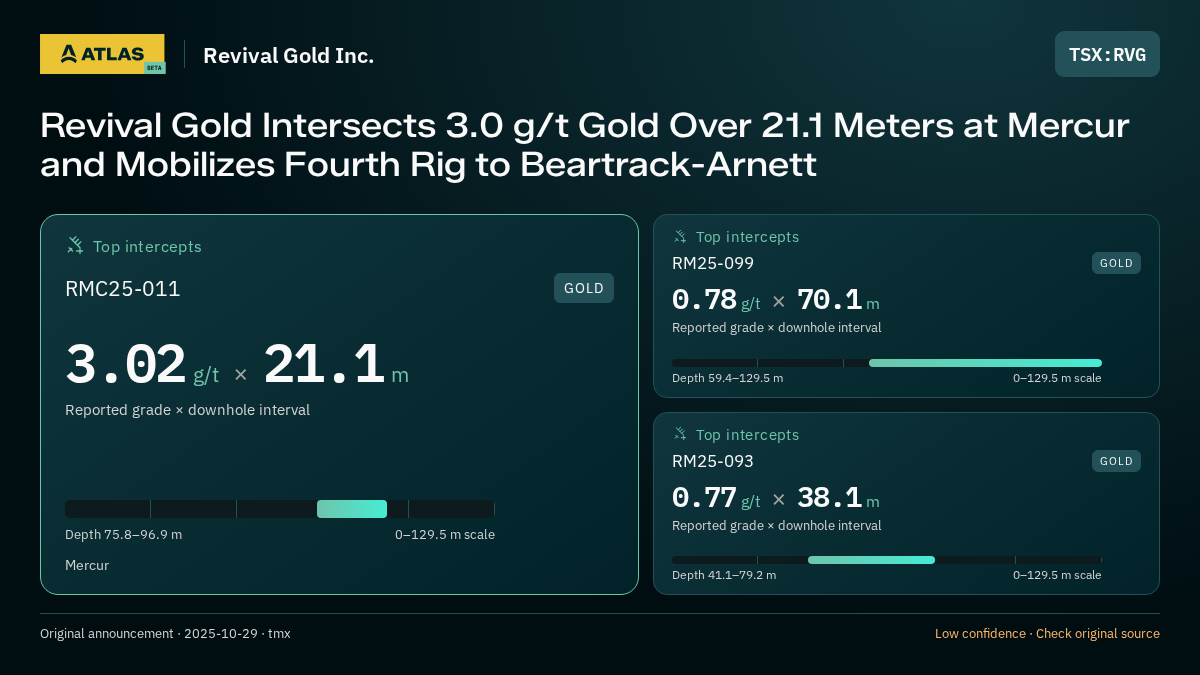Click Reported grade caption under 3.02 g/t

187,410
